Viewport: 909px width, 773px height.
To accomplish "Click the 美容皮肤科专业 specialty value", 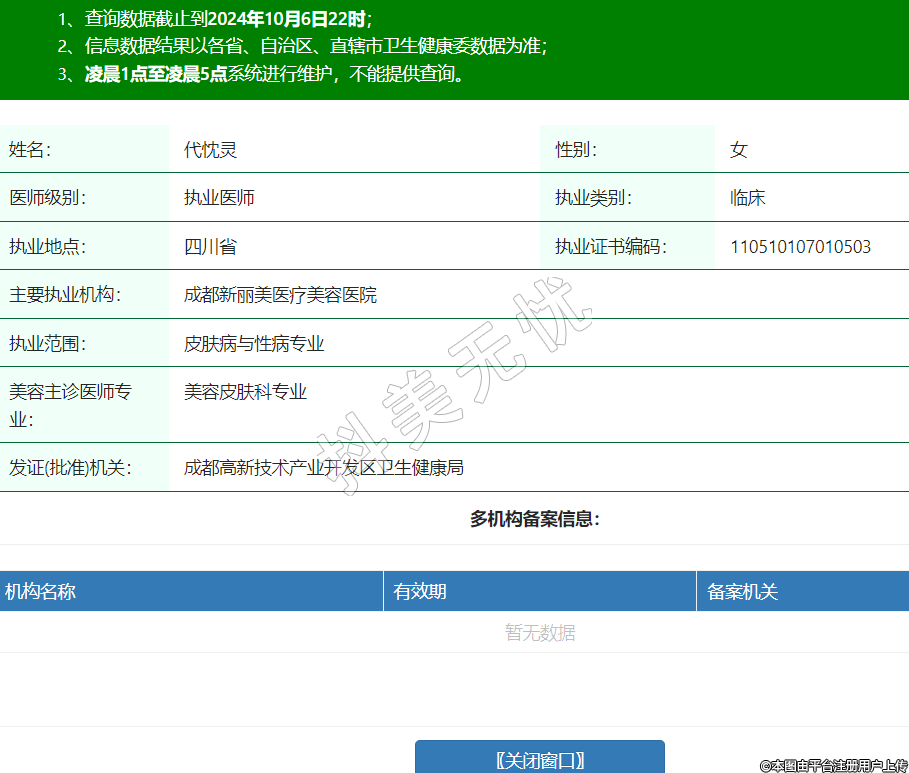I will [245, 392].
